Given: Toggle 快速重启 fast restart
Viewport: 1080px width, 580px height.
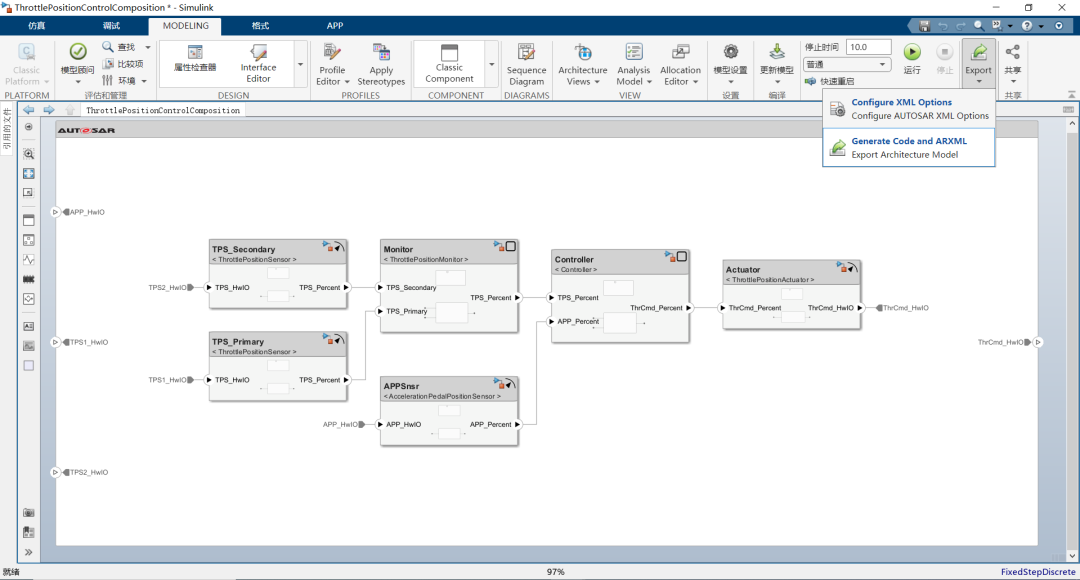Looking at the screenshot, I should [829, 81].
